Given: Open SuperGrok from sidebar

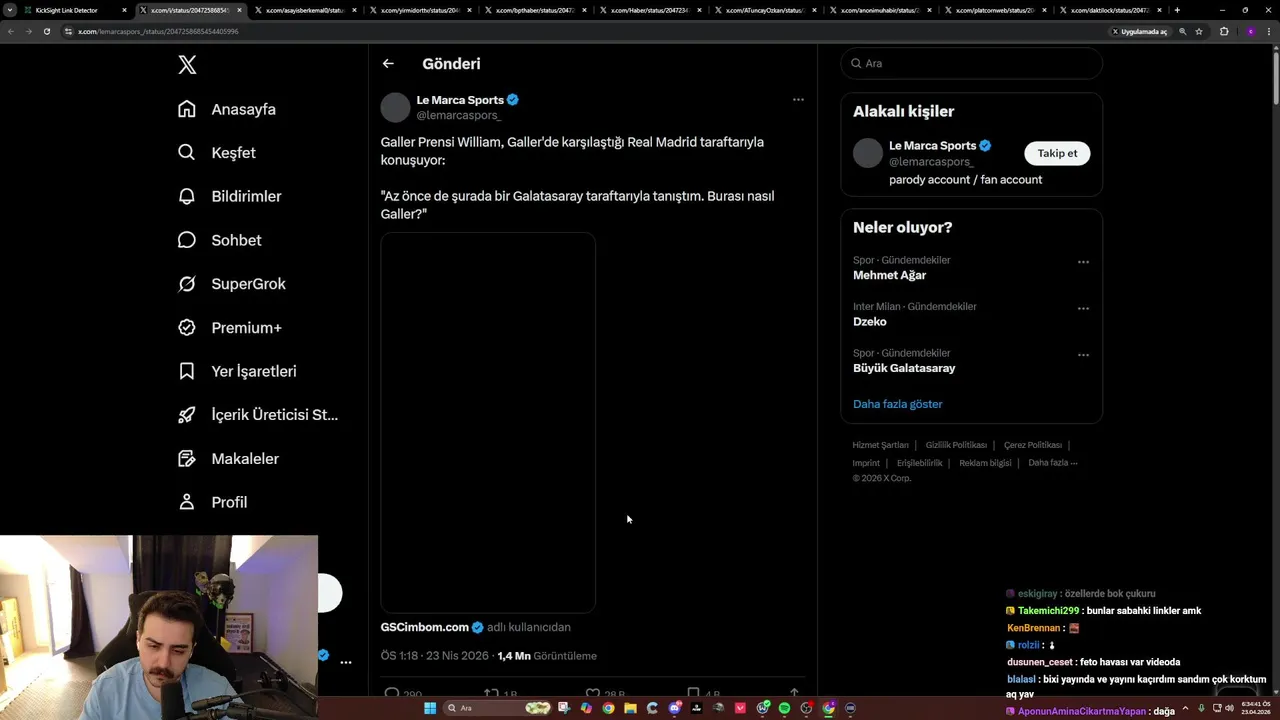Looking at the screenshot, I should (231, 284).
